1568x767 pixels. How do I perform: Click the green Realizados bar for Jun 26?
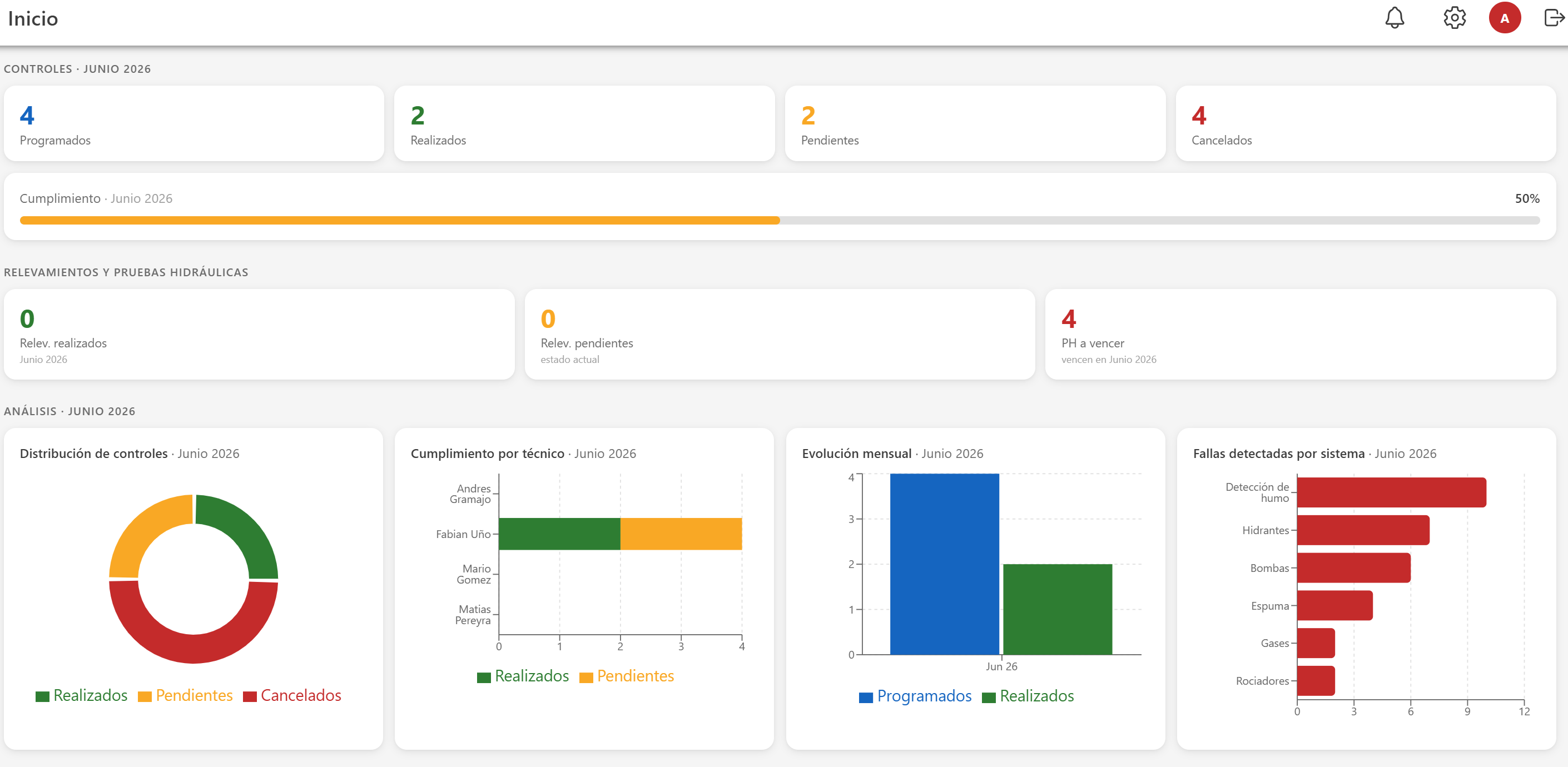coord(1058,610)
